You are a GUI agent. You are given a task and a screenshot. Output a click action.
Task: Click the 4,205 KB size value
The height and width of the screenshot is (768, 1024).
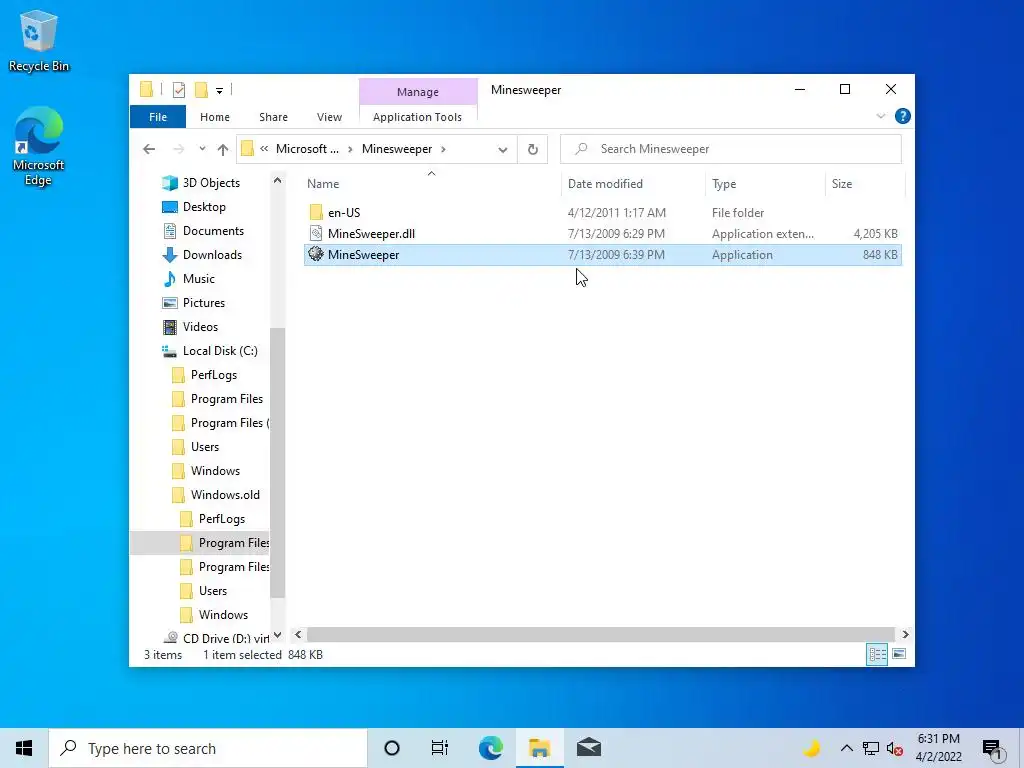point(875,233)
